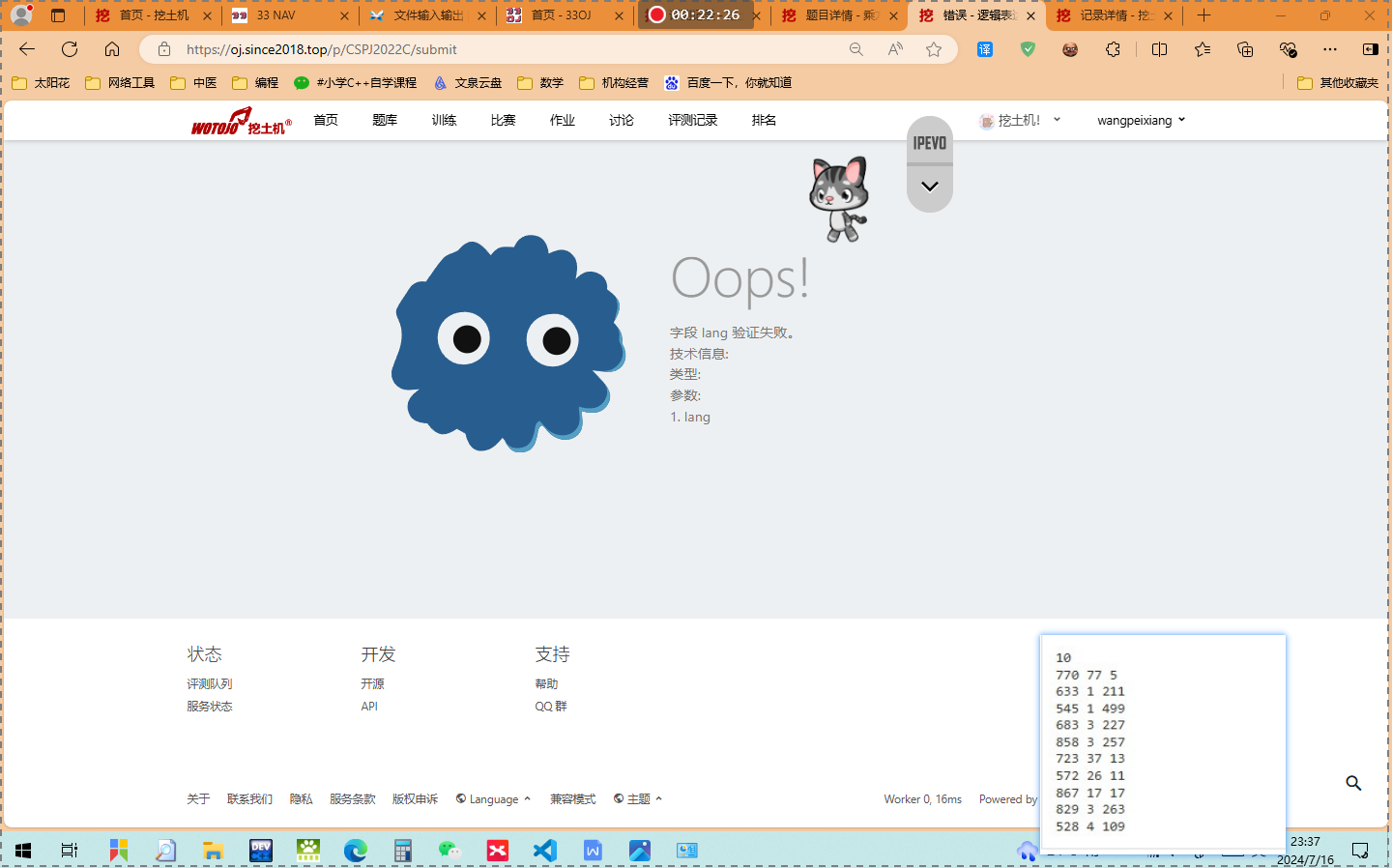Open the green shield extension icon
Viewport: 1392px width, 868px height.
1028,49
